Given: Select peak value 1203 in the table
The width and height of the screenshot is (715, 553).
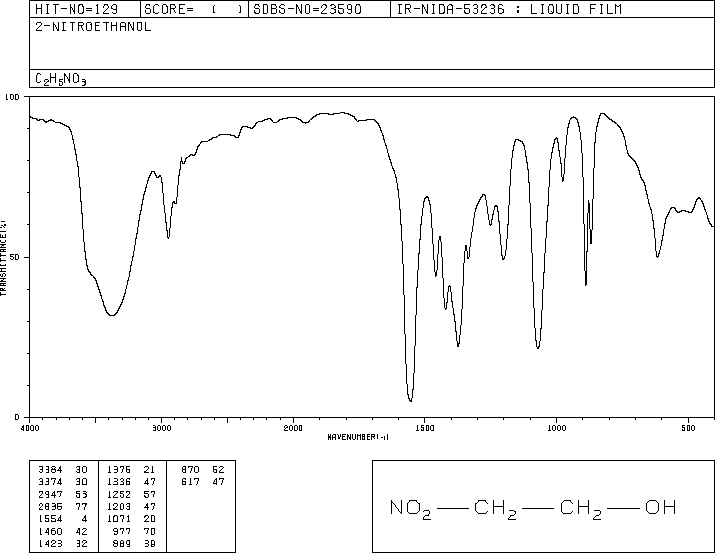Looking at the screenshot, I should coord(119,506).
